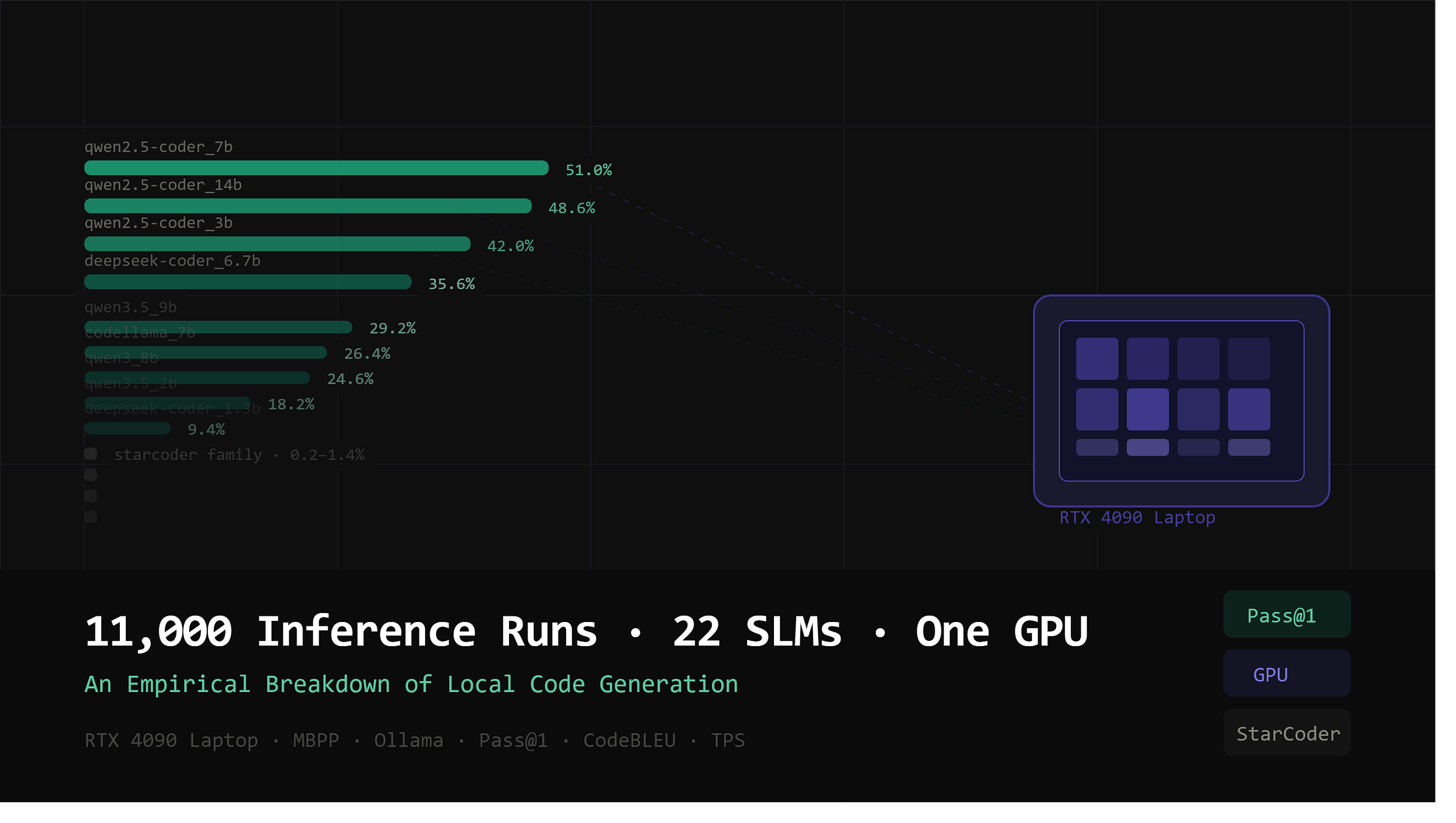Click the 51.0% value

click(x=589, y=170)
